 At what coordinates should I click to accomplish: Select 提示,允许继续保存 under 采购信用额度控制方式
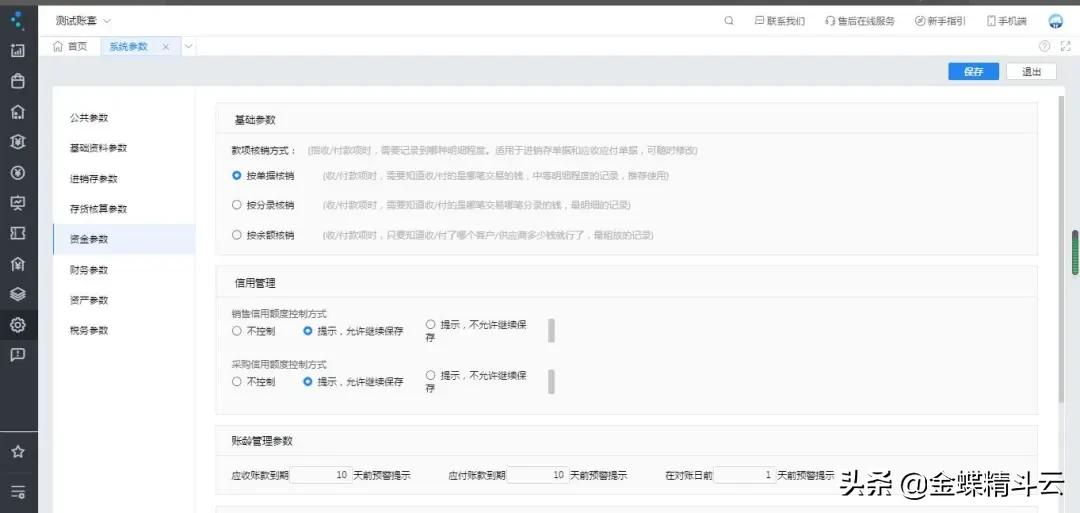[308, 381]
